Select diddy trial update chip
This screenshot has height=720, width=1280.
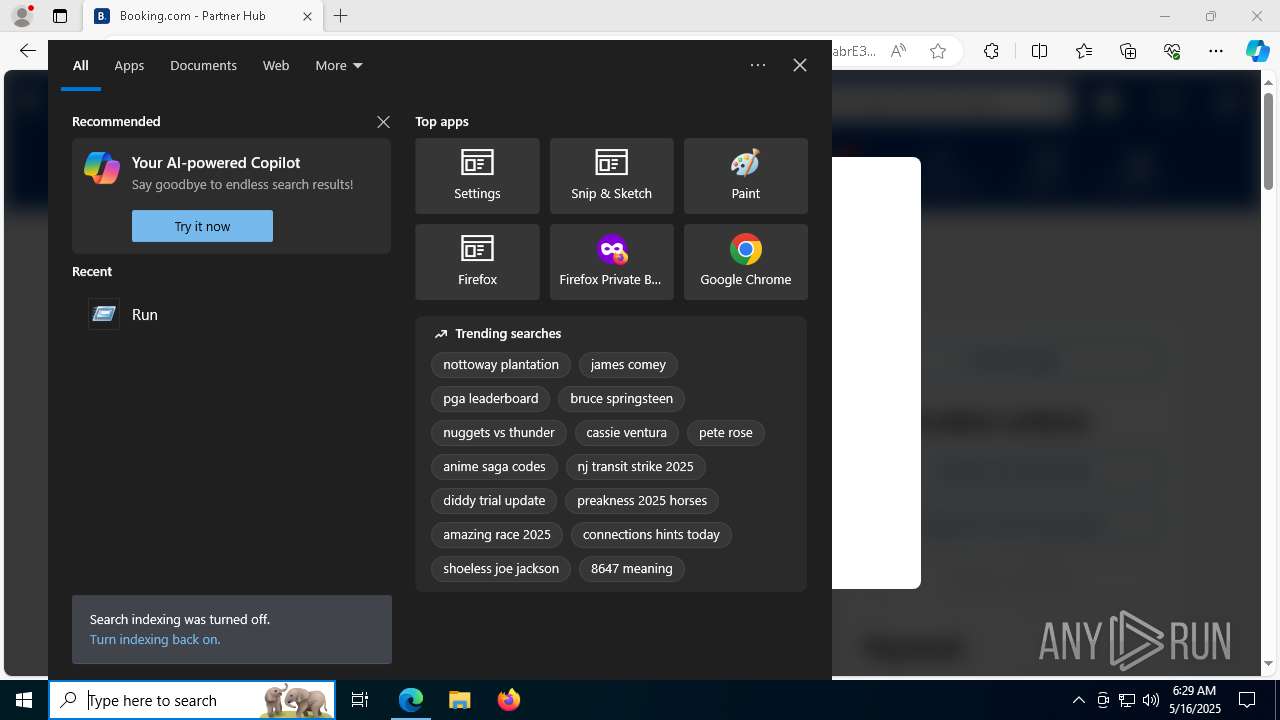494,501
